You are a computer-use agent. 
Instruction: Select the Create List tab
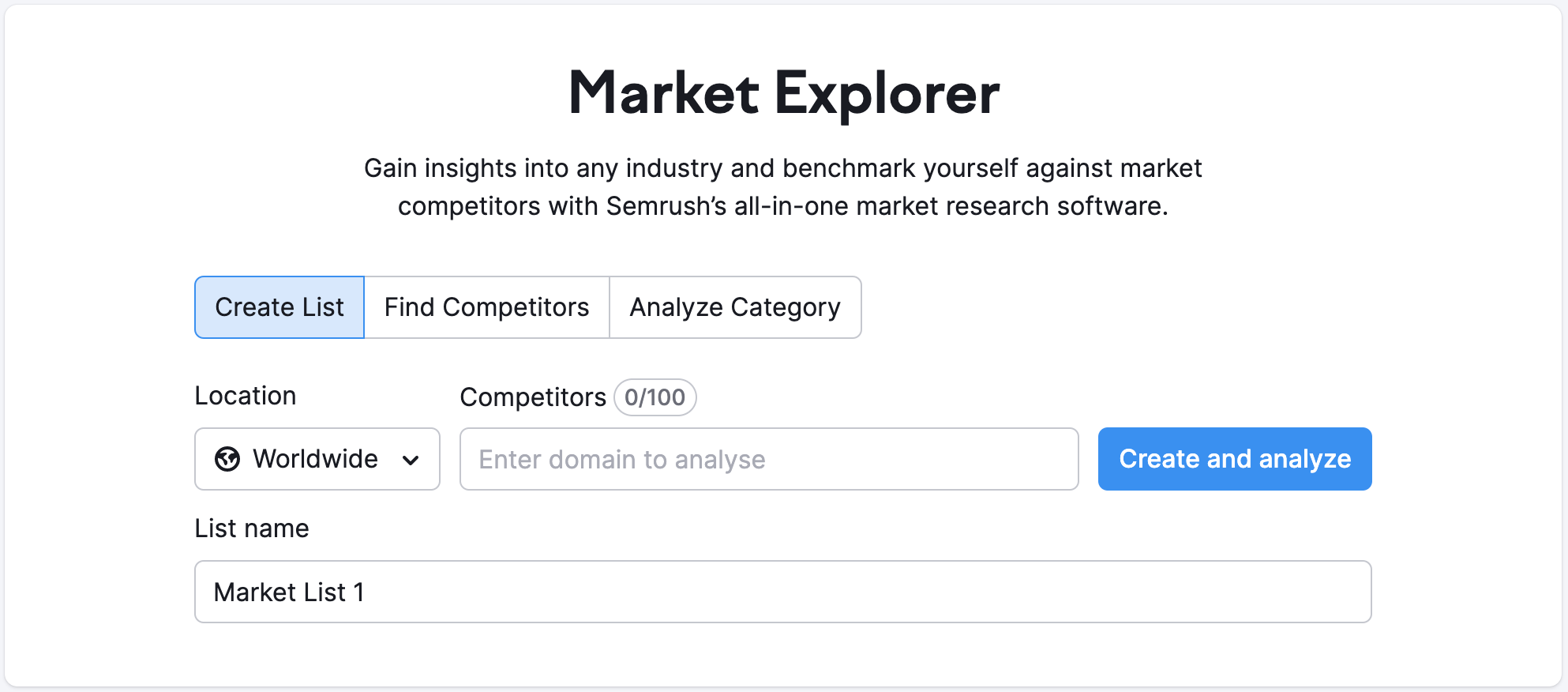(x=279, y=307)
